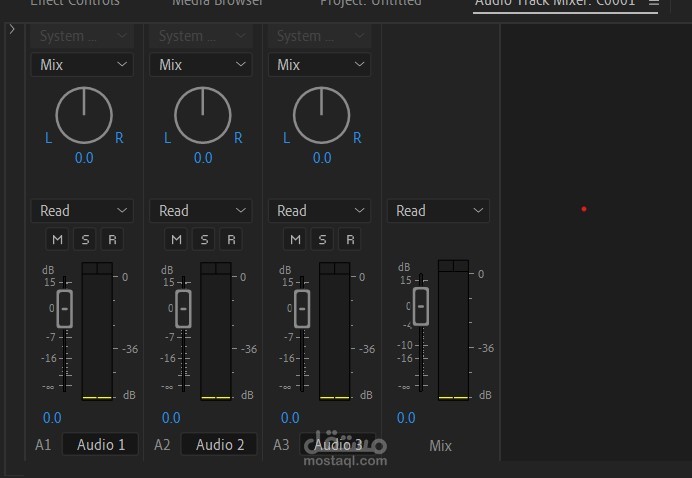Click Audio 2 volume value 0.0

171,418
